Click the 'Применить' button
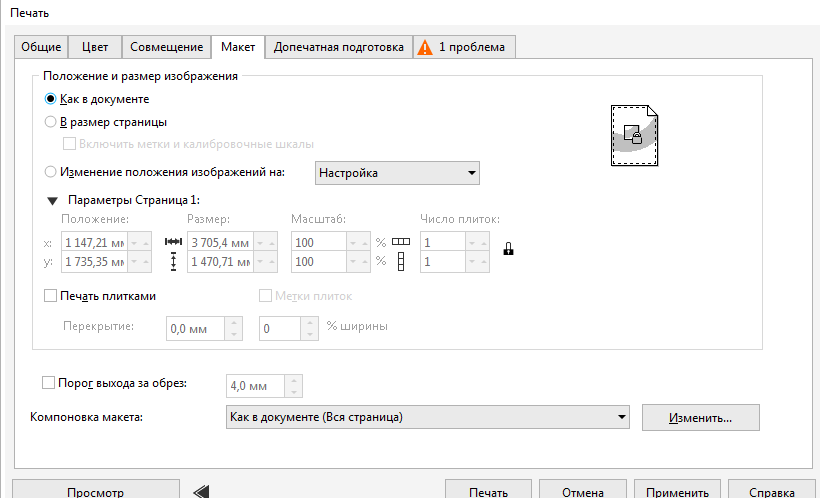This screenshot has height=498, width=820. (x=677, y=491)
